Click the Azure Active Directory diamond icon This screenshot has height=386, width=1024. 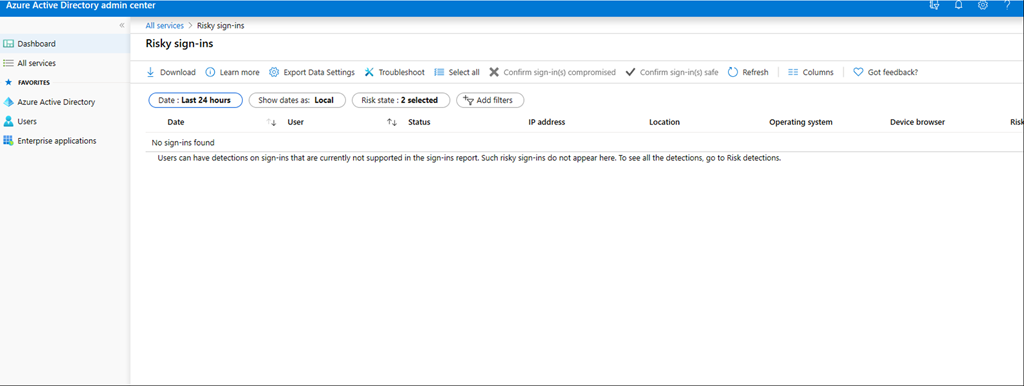click(x=8, y=102)
